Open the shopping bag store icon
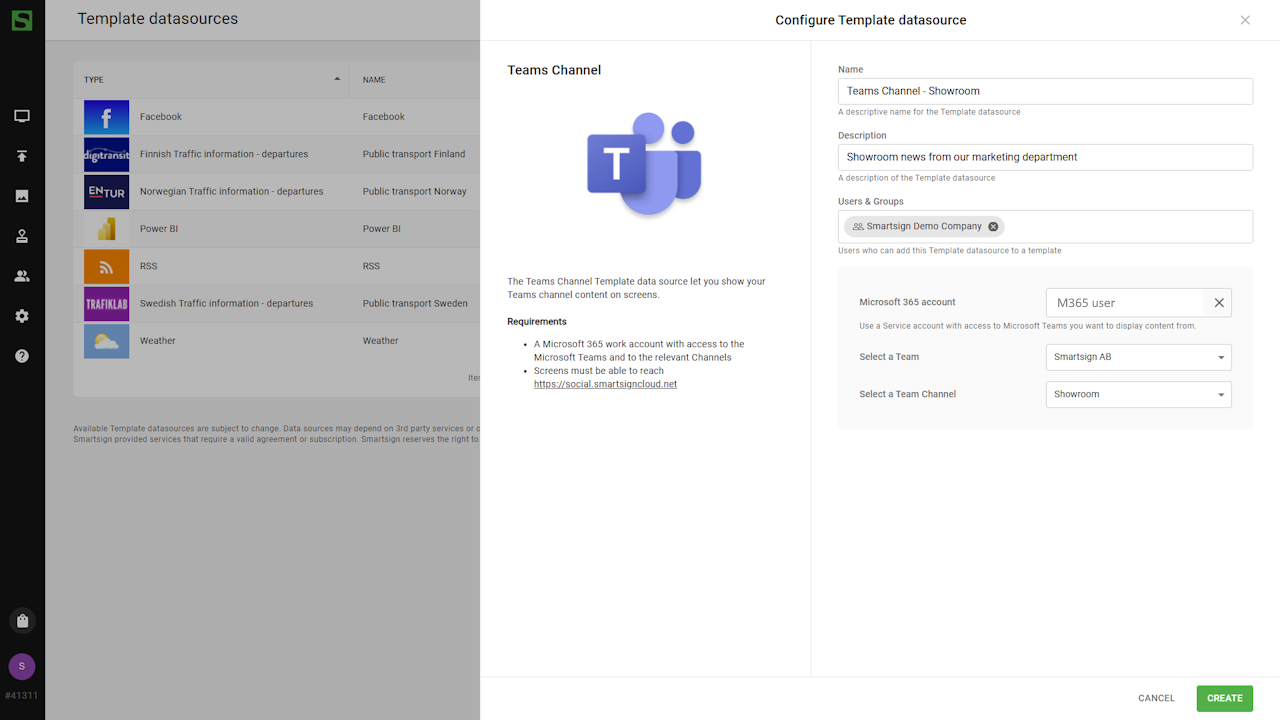The width and height of the screenshot is (1280, 720). [22, 621]
